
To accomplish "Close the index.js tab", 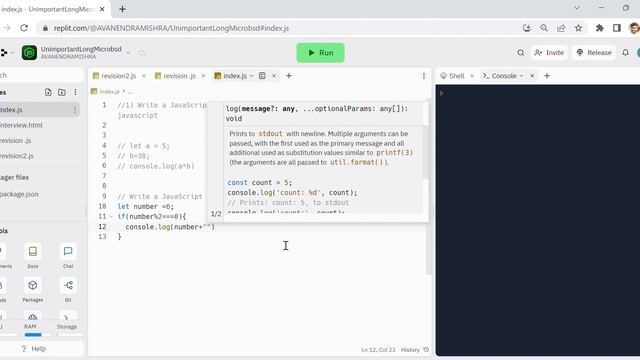I will coord(274,76).
